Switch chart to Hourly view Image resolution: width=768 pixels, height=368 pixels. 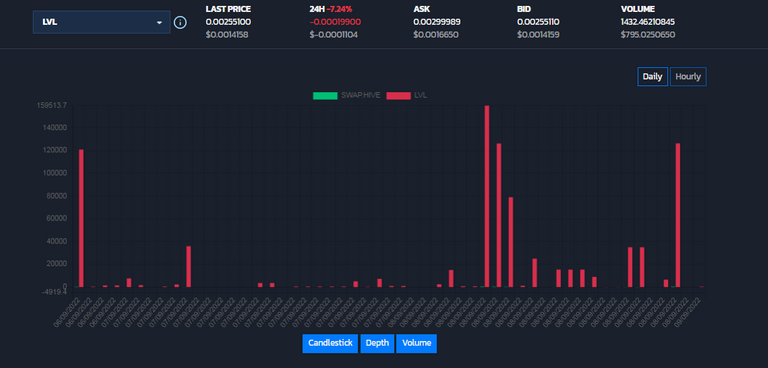tap(688, 76)
